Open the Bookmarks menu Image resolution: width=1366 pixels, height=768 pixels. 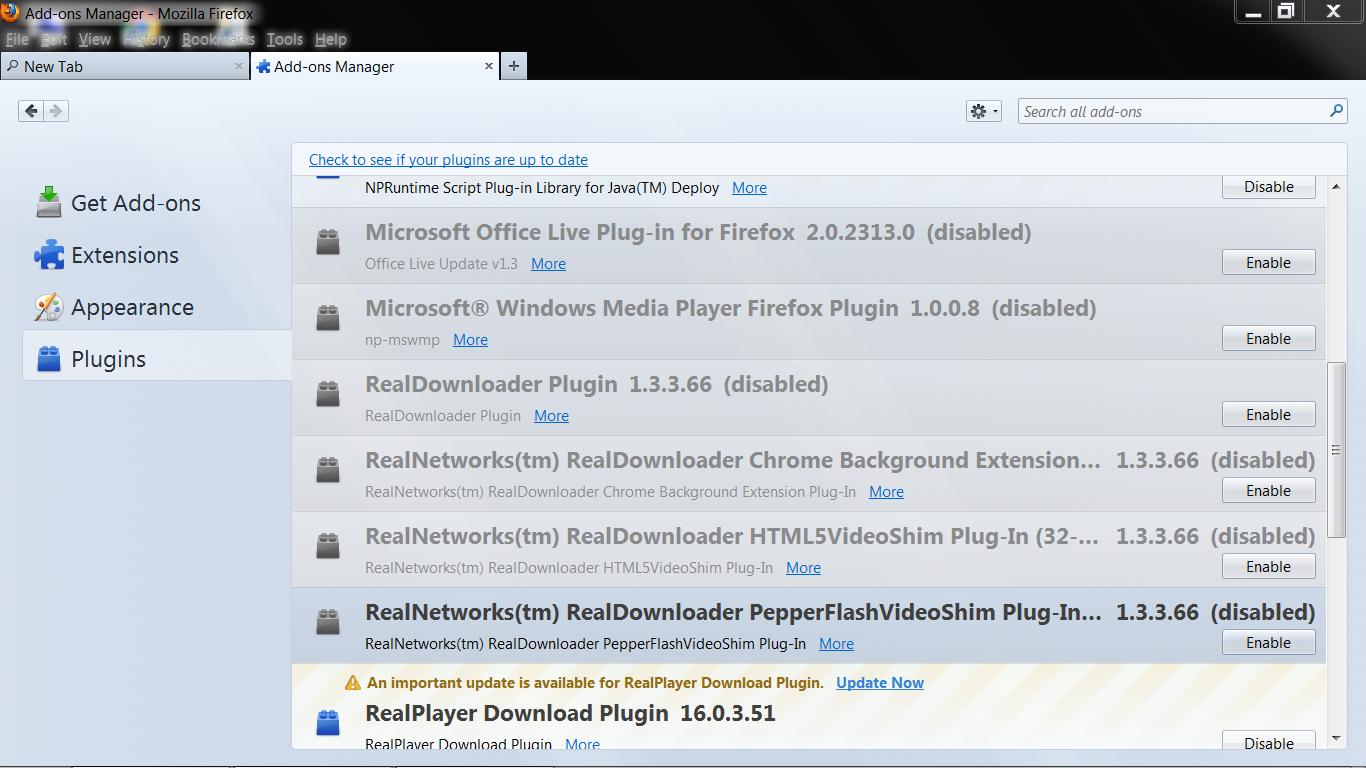pos(218,40)
